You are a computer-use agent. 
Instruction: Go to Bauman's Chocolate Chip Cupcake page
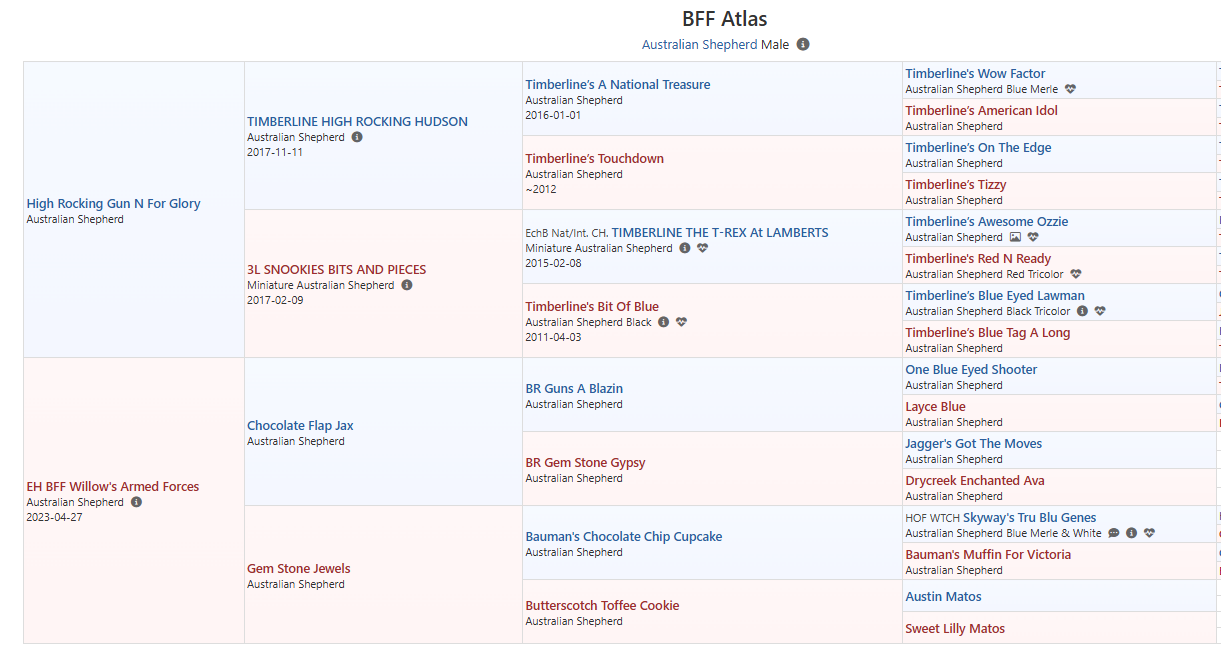point(623,537)
